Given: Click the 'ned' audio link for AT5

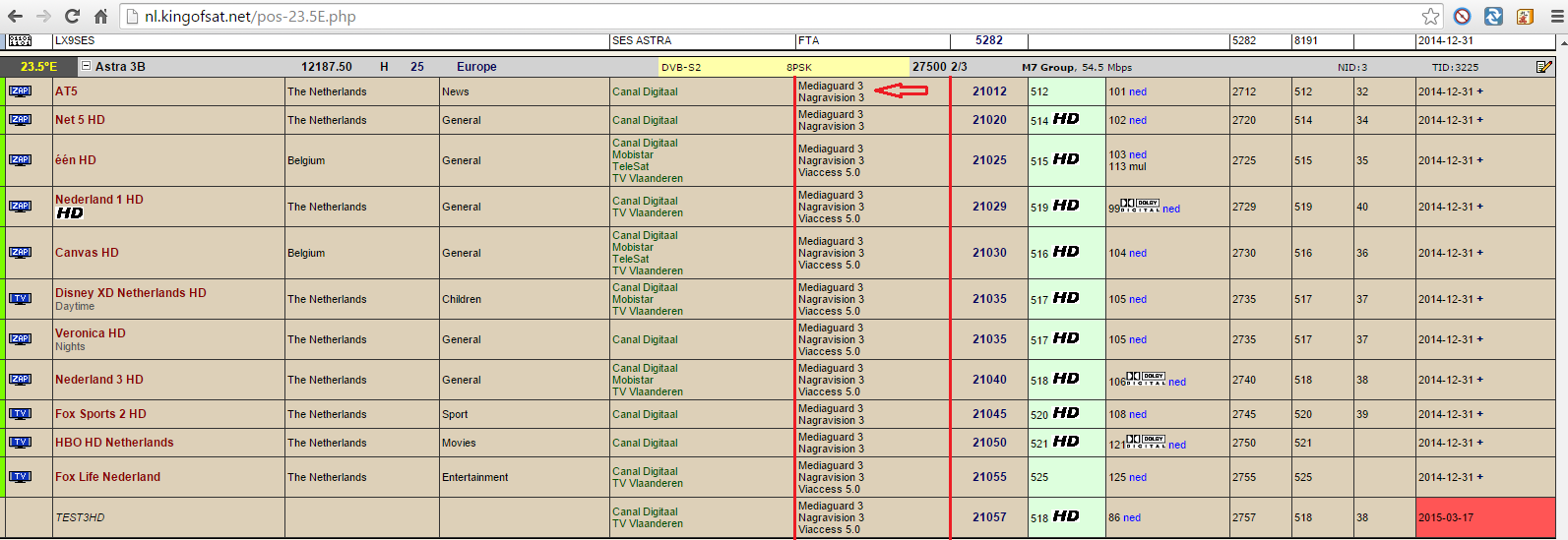Looking at the screenshot, I should (x=1138, y=91).
